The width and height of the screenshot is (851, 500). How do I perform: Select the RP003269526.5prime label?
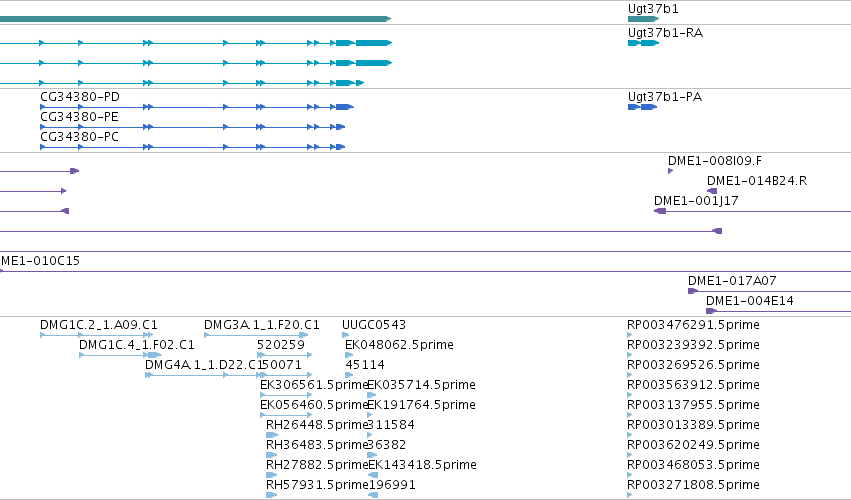pyautogui.click(x=693, y=365)
